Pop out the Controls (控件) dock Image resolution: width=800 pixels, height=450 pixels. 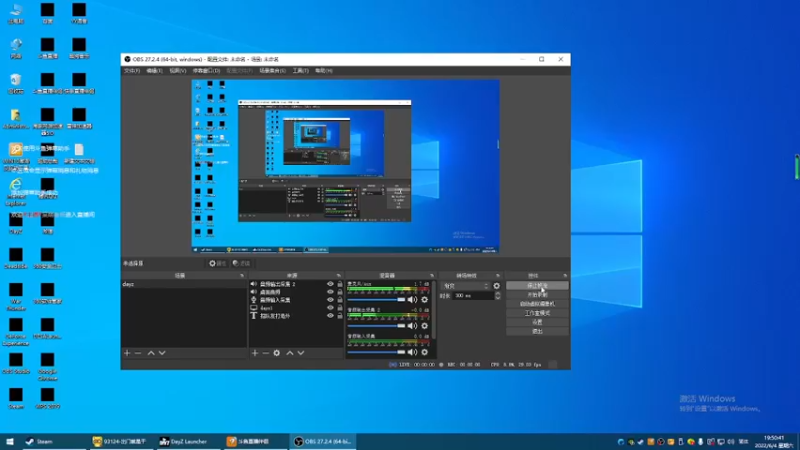coord(565,276)
